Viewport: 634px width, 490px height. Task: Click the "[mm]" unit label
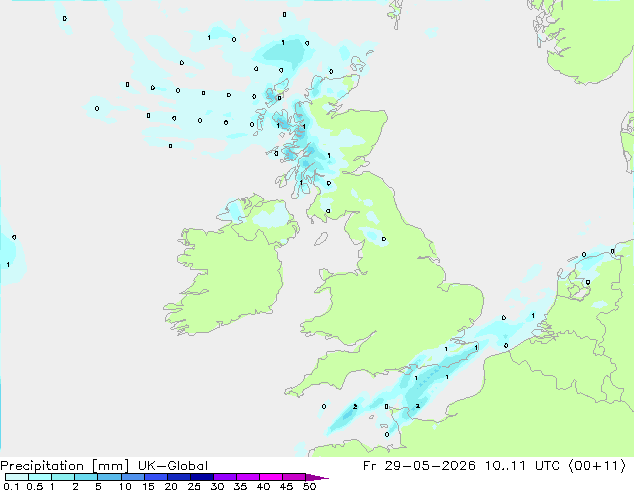(x=110, y=466)
